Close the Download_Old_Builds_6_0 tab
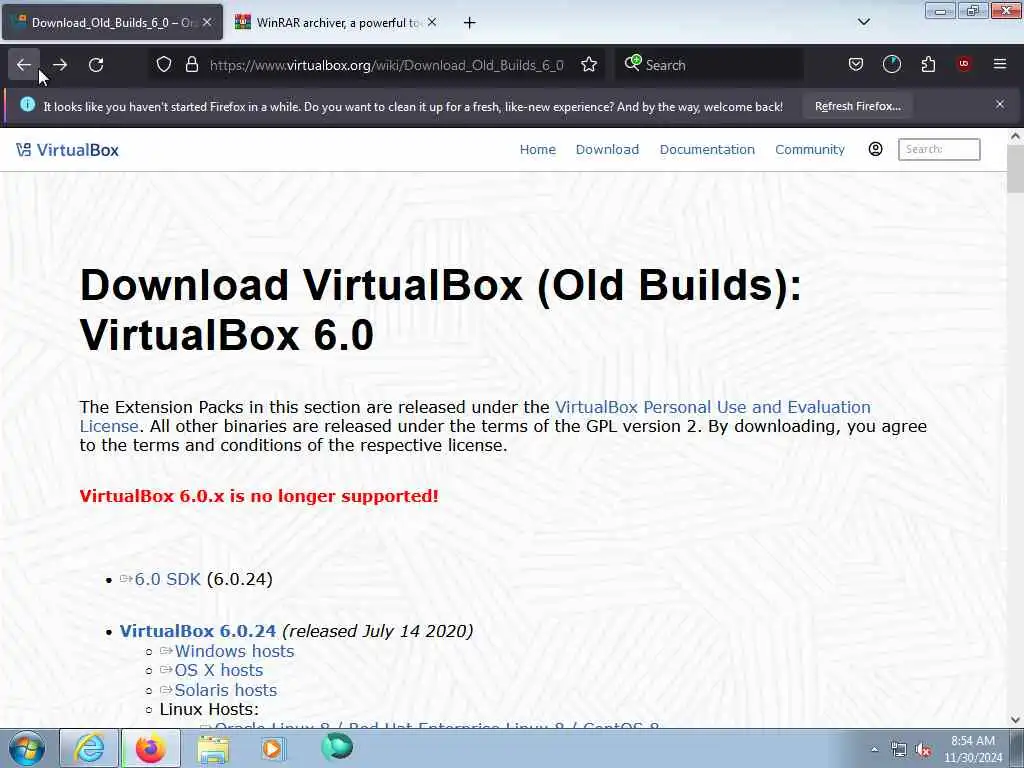 tap(207, 22)
